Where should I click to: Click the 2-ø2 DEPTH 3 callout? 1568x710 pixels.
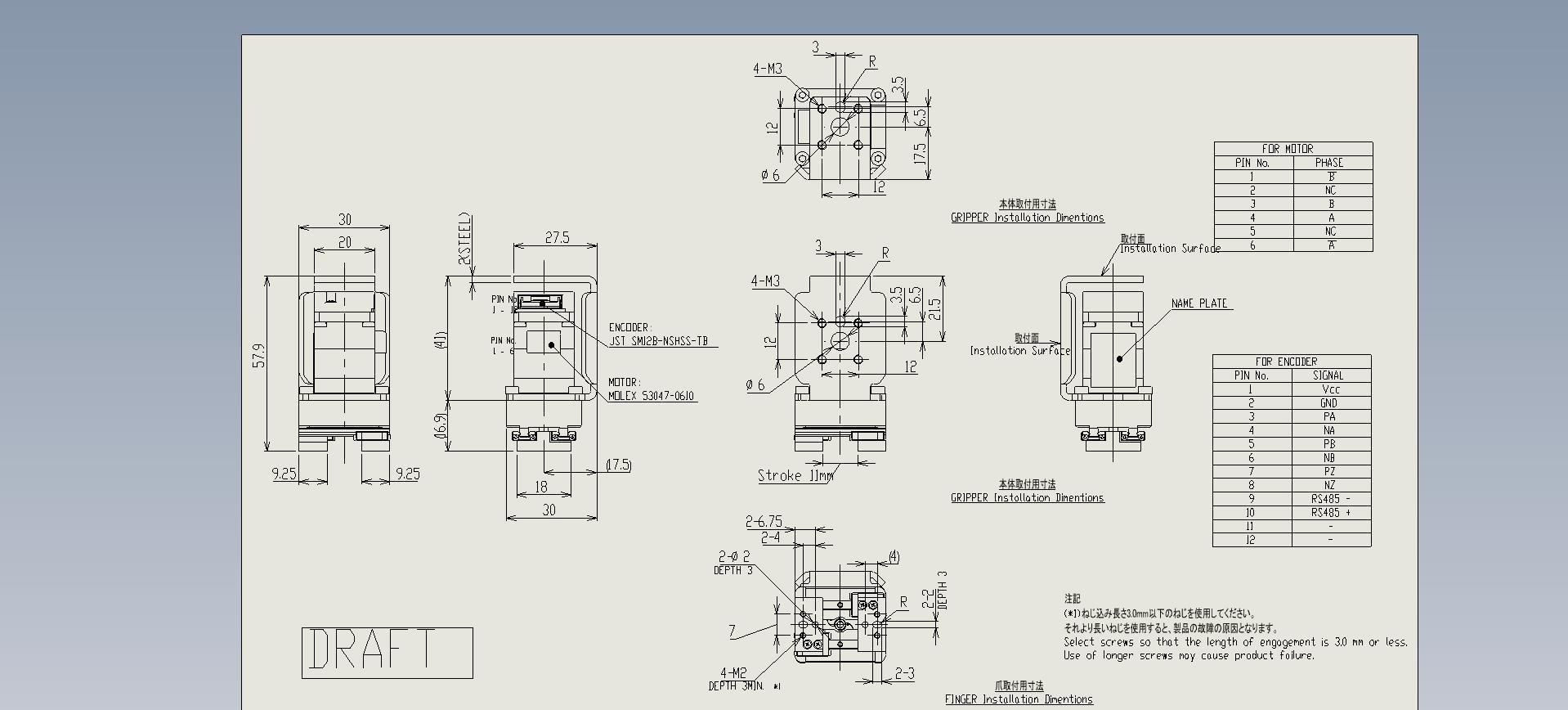tap(733, 563)
